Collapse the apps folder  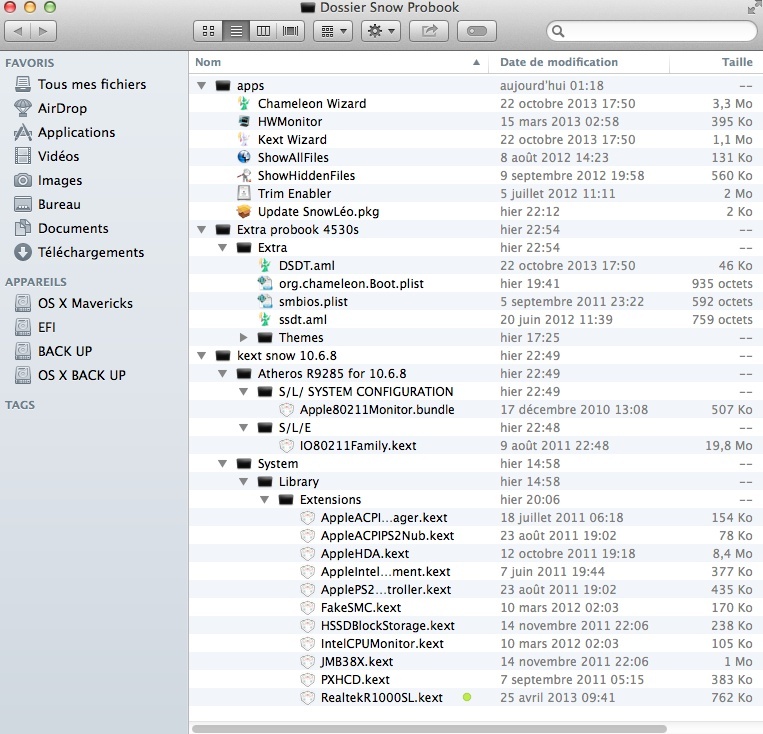201,86
